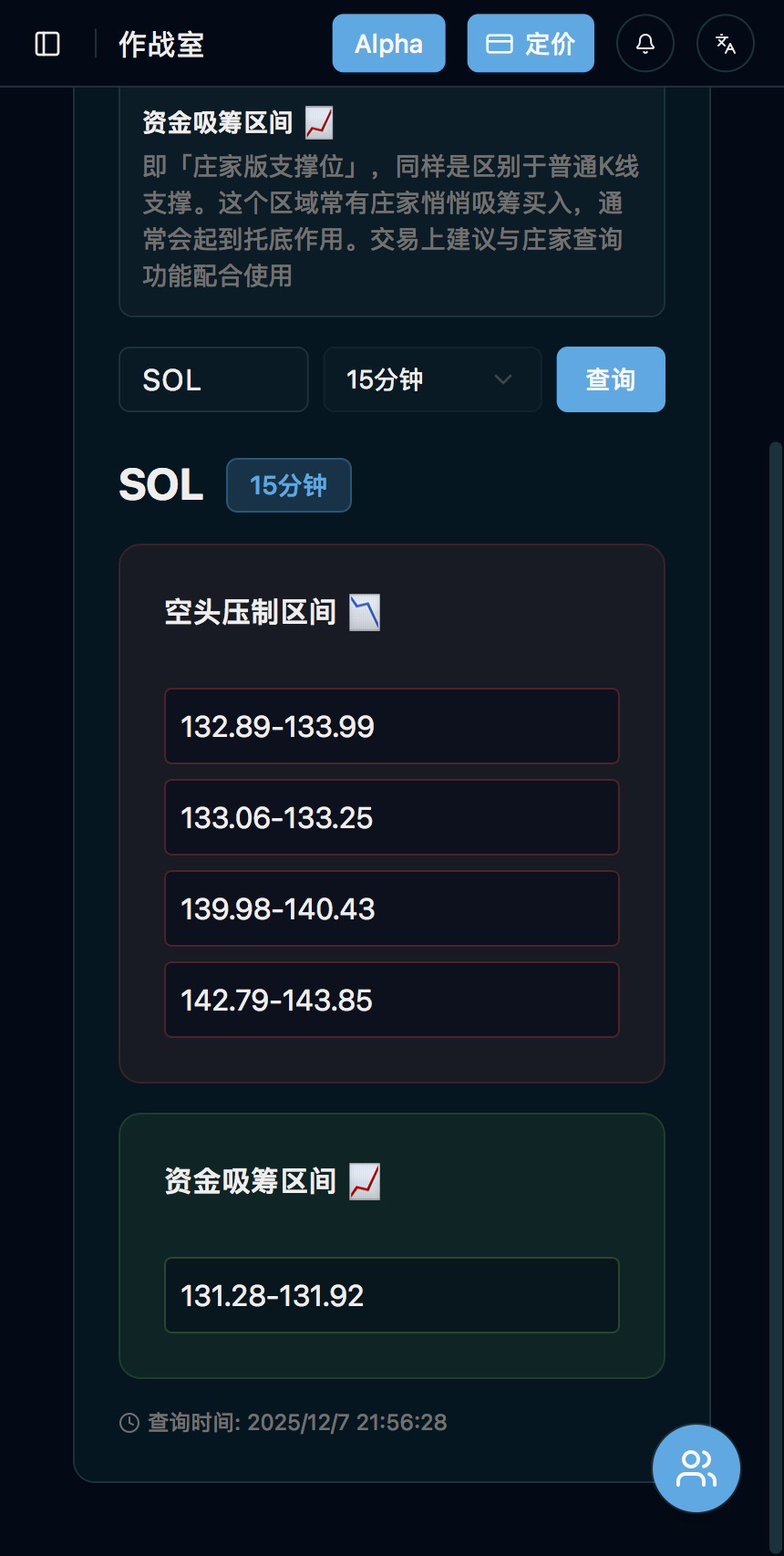Open the 定价 pricing page
The image size is (784, 1556).
tap(531, 44)
